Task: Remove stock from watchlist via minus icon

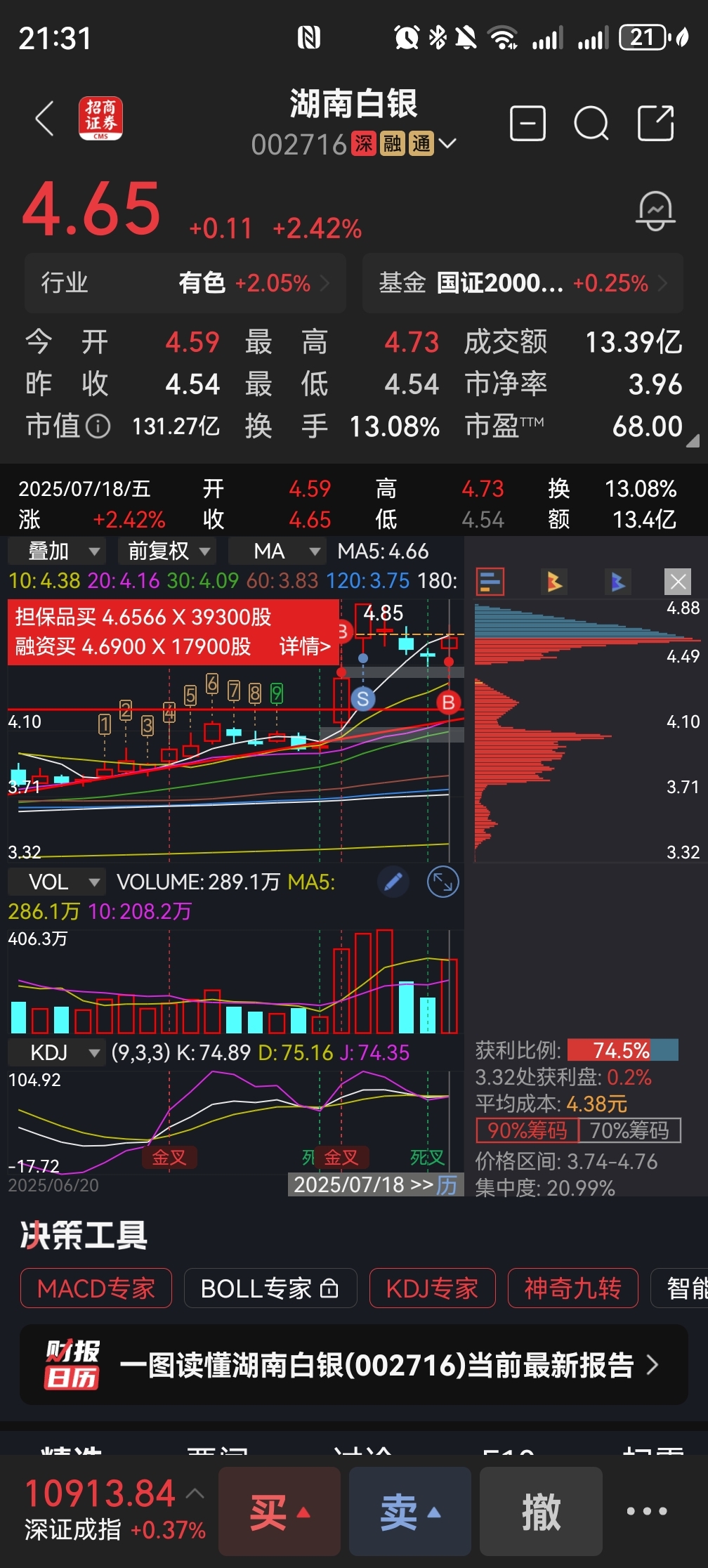Action: click(x=527, y=124)
